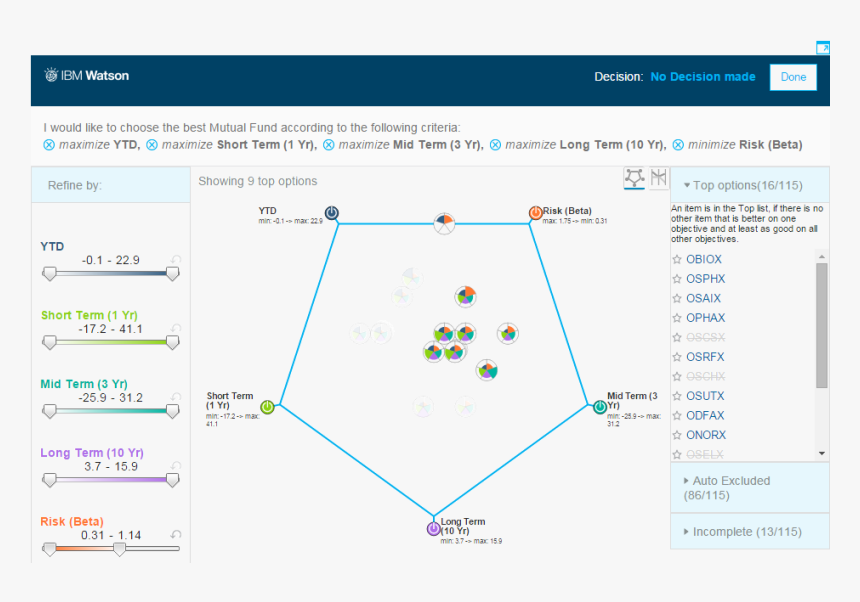This screenshot has width=860, height=602.
Task: Click the YTD slider minimum handle
Action: pos(49,274)
